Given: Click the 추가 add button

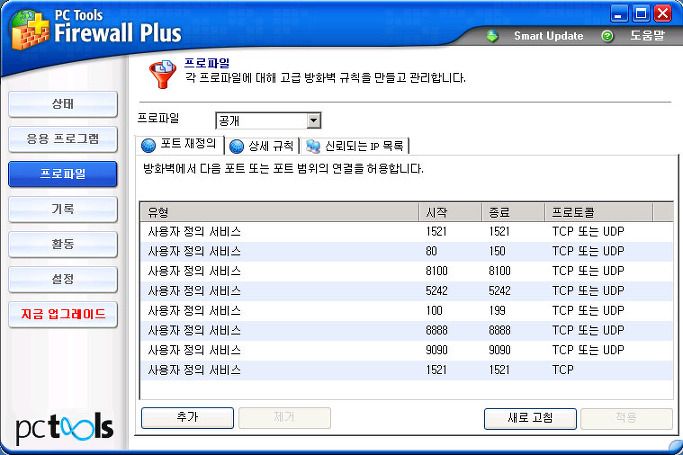Looking at the screenshot, I should click(x=187, y=418).
